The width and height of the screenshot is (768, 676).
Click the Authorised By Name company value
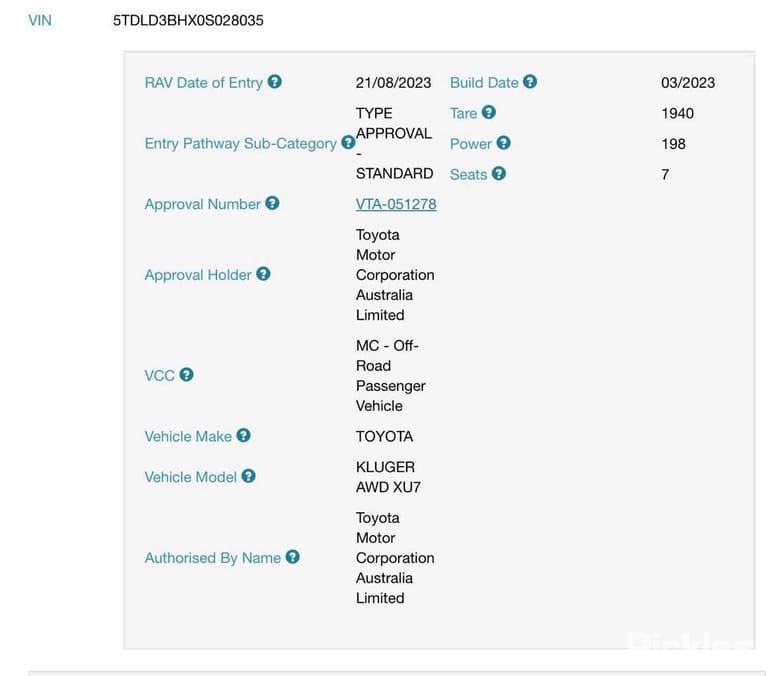point(395,558)
